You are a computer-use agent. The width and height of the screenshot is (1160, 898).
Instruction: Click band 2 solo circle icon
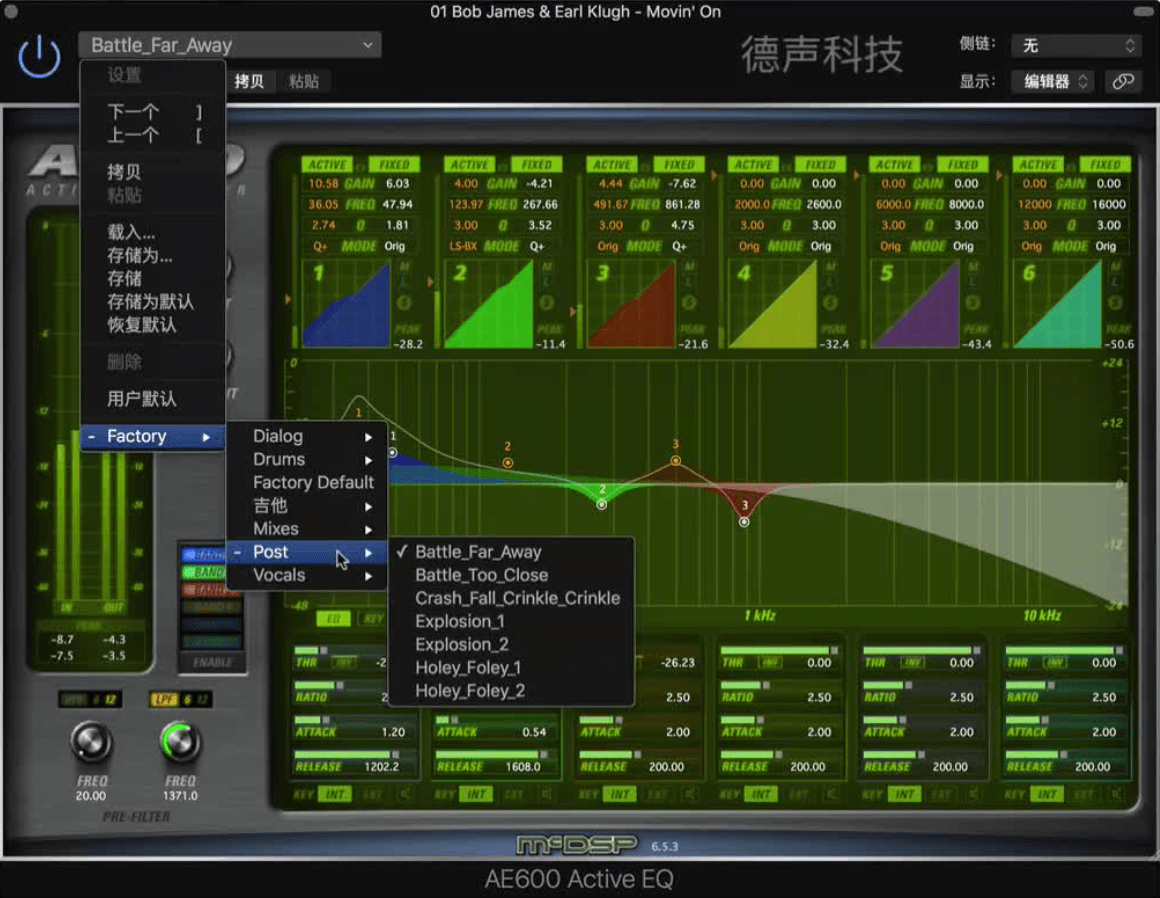[547, 302]
